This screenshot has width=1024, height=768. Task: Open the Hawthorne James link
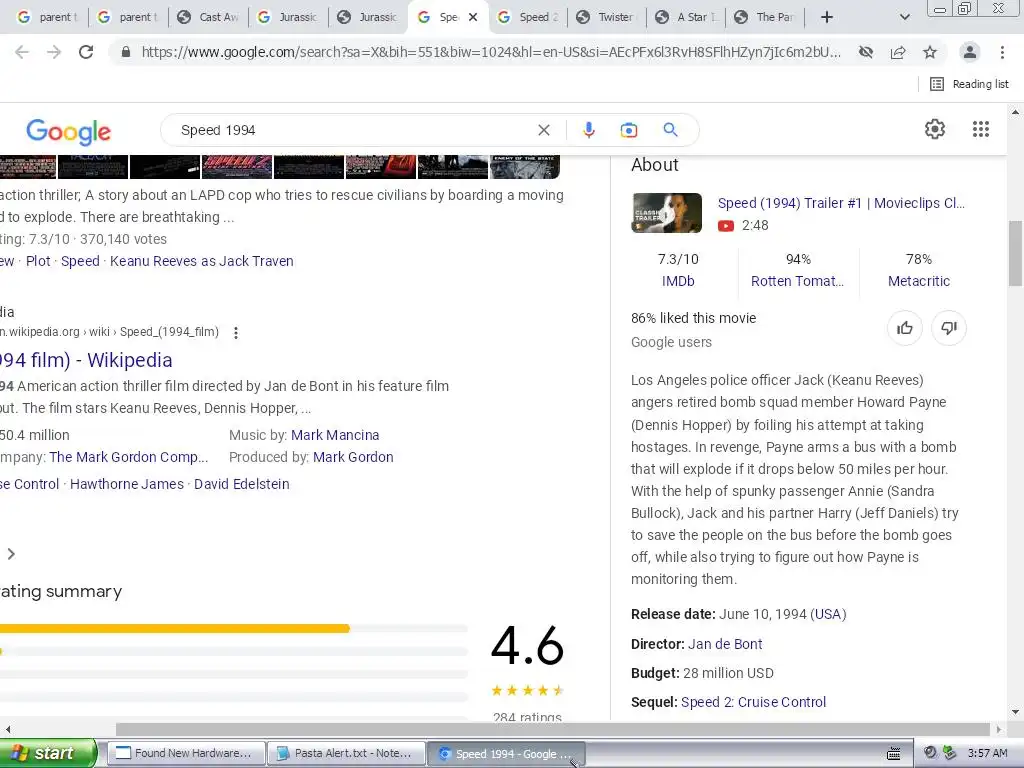[127, 484]
